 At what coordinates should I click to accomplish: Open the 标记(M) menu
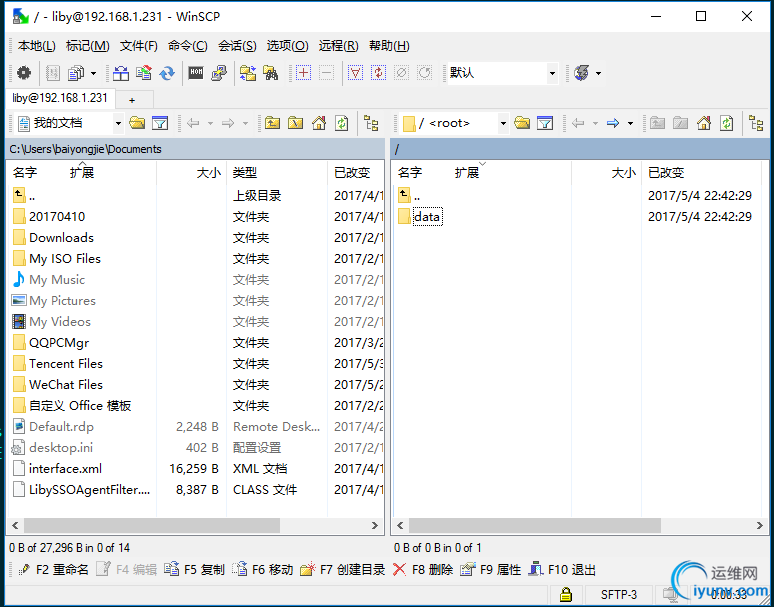coord(87,46)
